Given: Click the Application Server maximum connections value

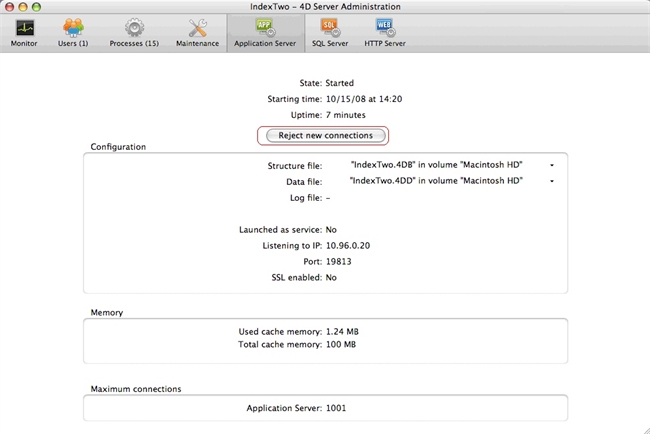Looking at the screenshot, I should click(337, 408).
